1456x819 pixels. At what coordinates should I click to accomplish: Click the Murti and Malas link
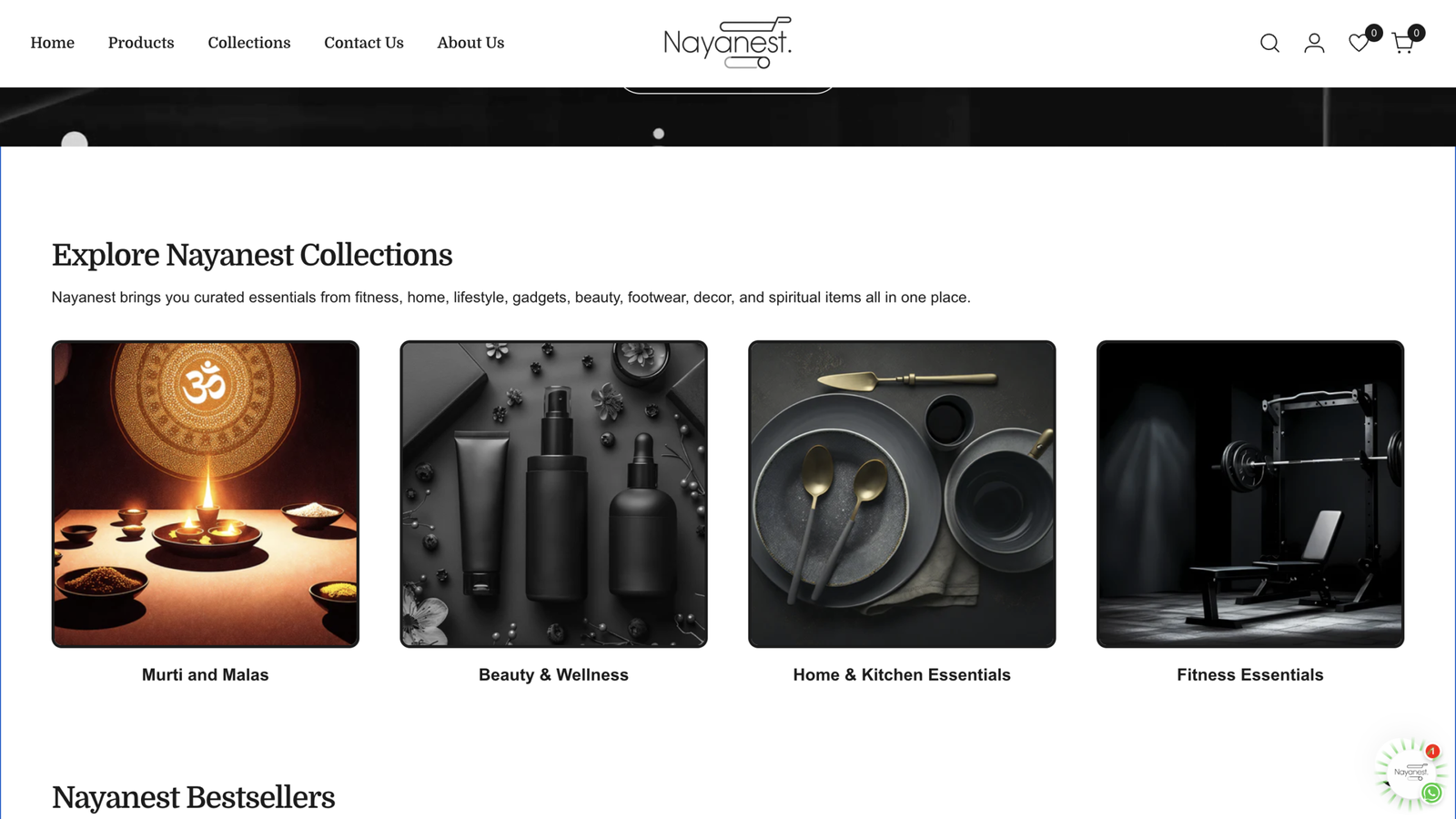[206, 675]
